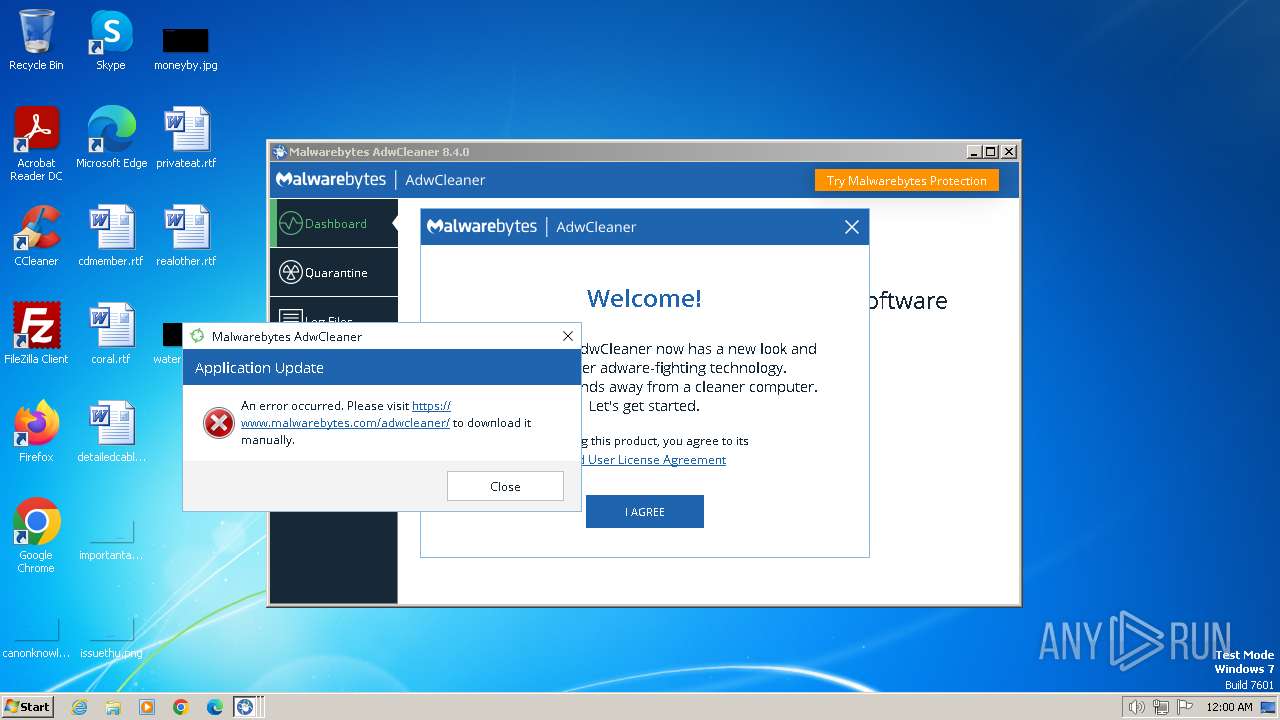The width and height of the screenshot is (1280, 720).
Task: Click the network tray icon
Action: pyautogui.click(x=1160, y=707)
